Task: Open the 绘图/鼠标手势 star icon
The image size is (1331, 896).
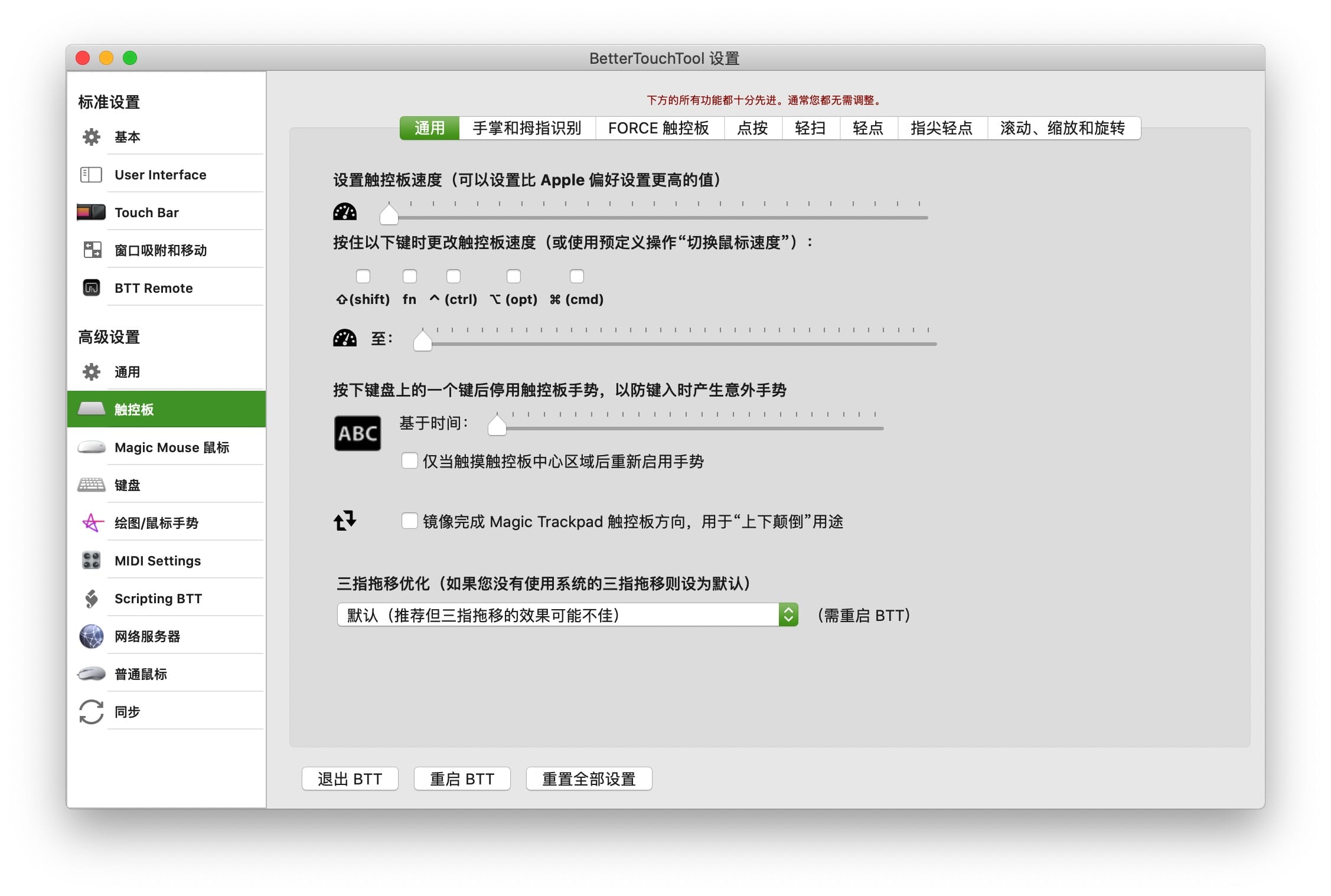Action: (92, 523)
